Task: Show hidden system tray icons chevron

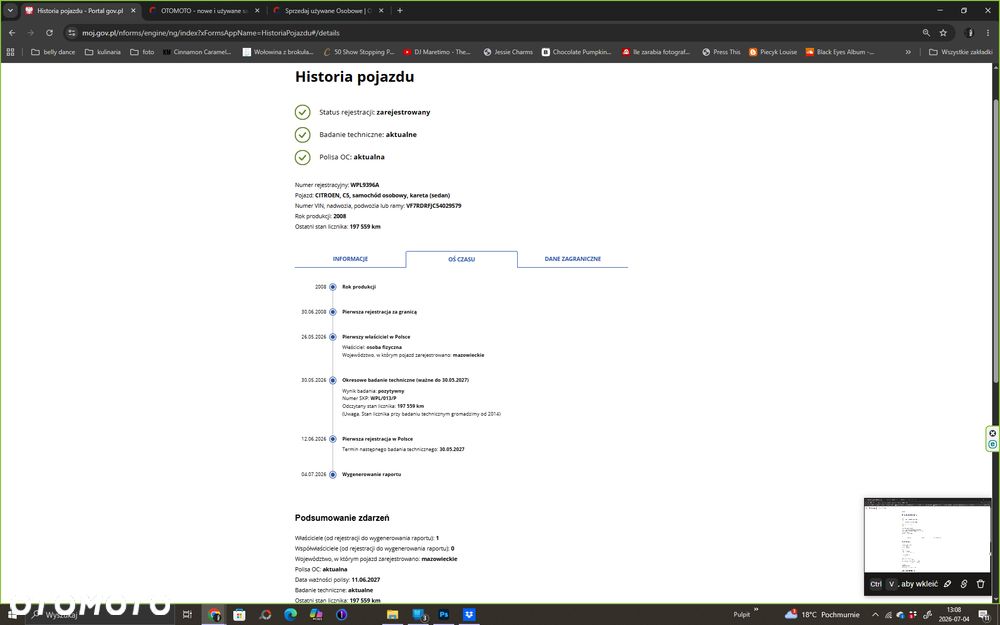Action: (x=875, y=615)
